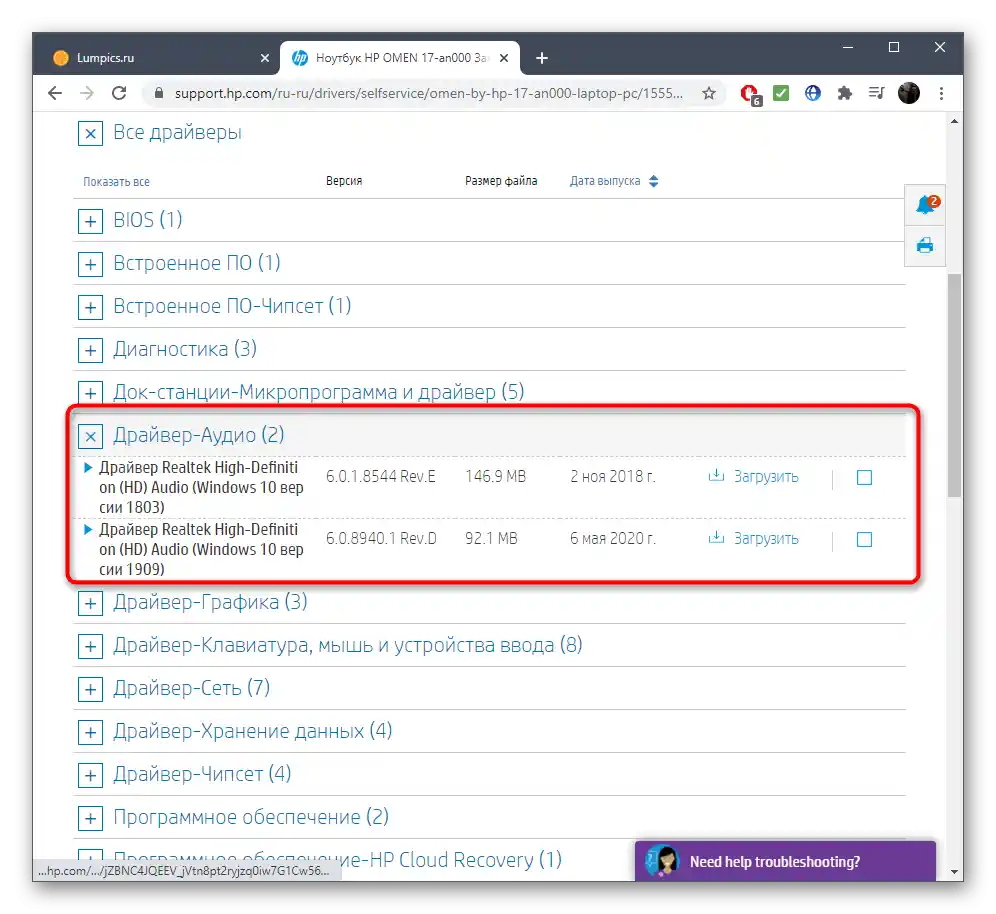Expand Док-станции-Микропрограмма и драйвер (5)

[90, 393]
